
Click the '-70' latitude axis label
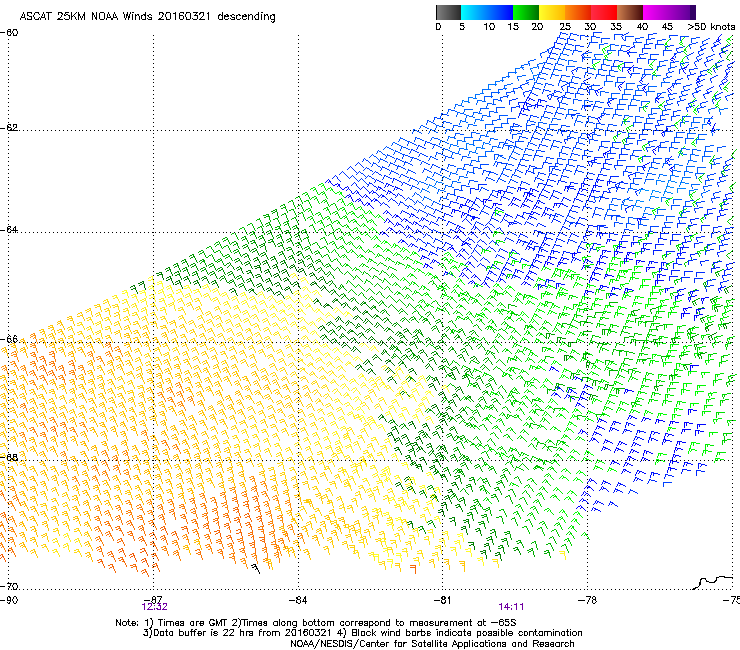pyautogui.click(x=9, y=587)
